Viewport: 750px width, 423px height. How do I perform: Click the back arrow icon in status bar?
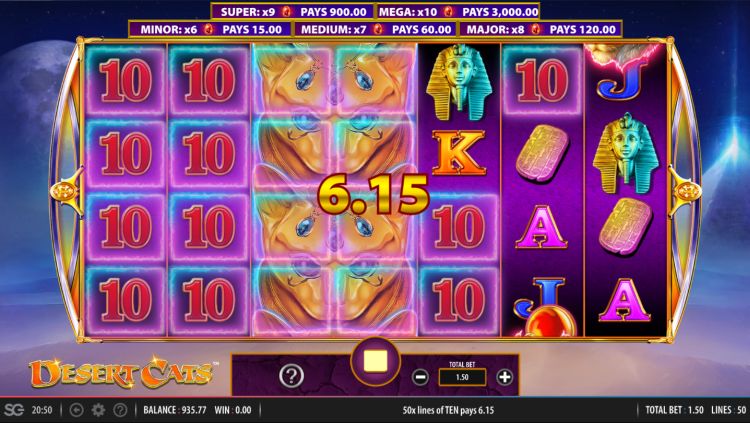pos(77,410)
